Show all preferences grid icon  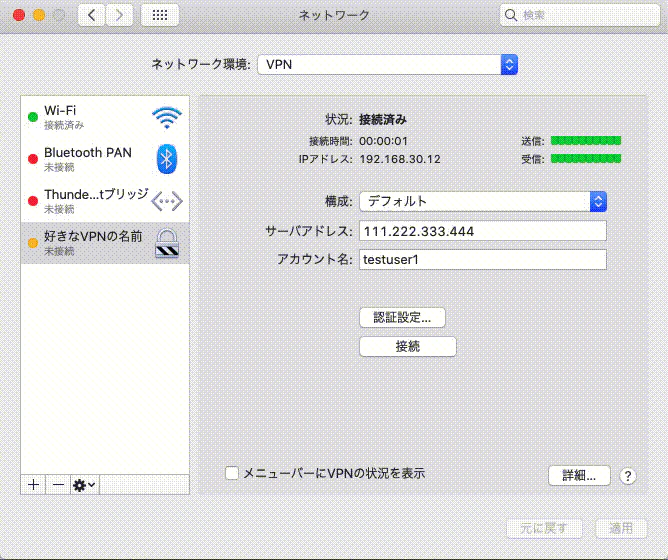click(x=160, y=15)
